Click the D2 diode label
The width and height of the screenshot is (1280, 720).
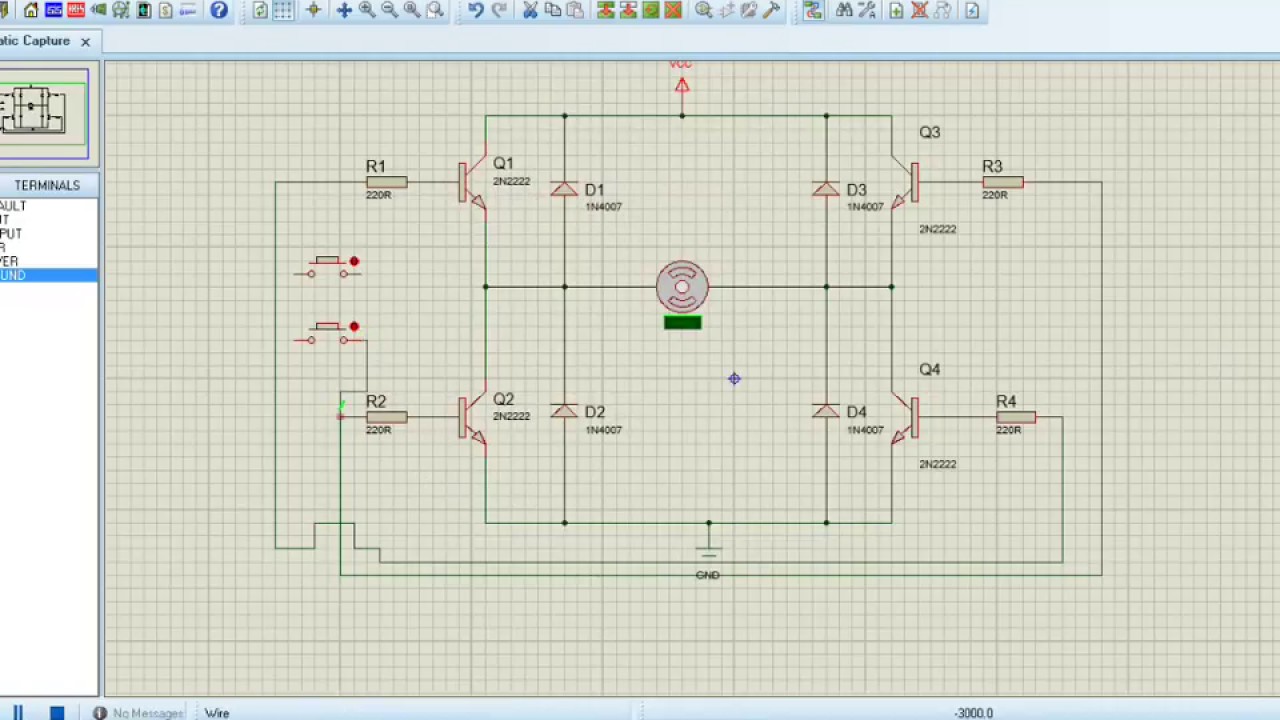(595, 412)
